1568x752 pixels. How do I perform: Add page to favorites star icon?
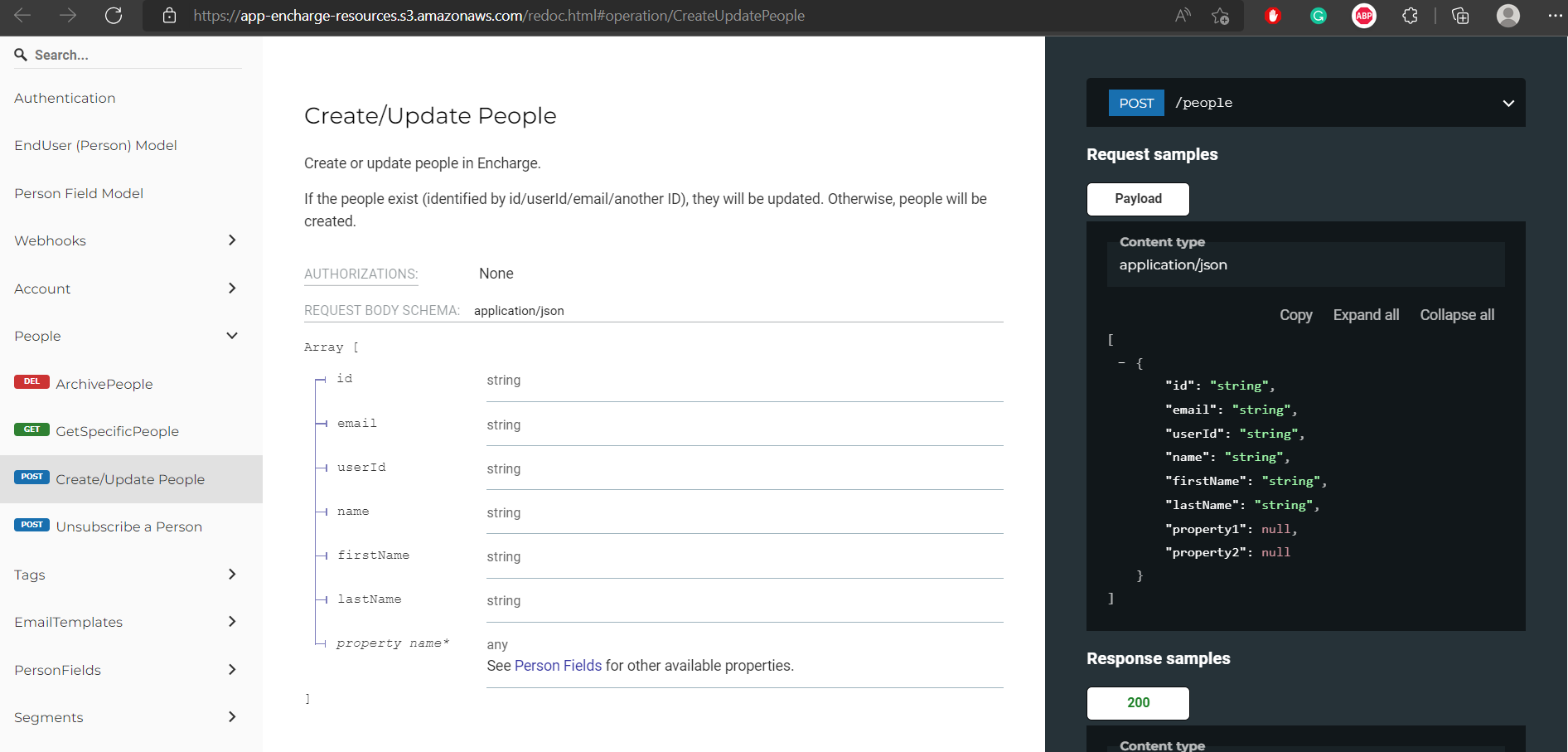(x=1220, y=16)
